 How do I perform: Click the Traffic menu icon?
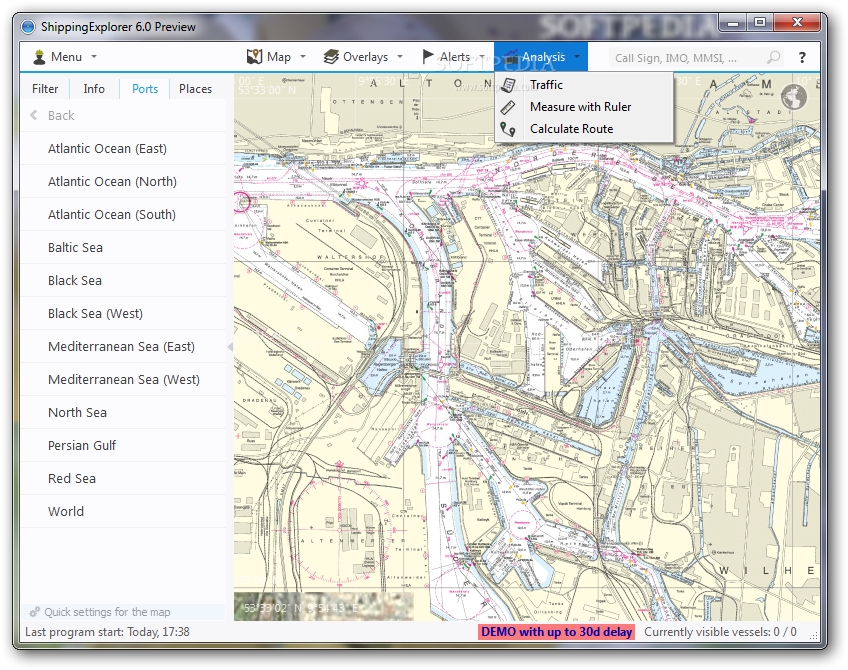pyautogui.click(x=508, y=85)
